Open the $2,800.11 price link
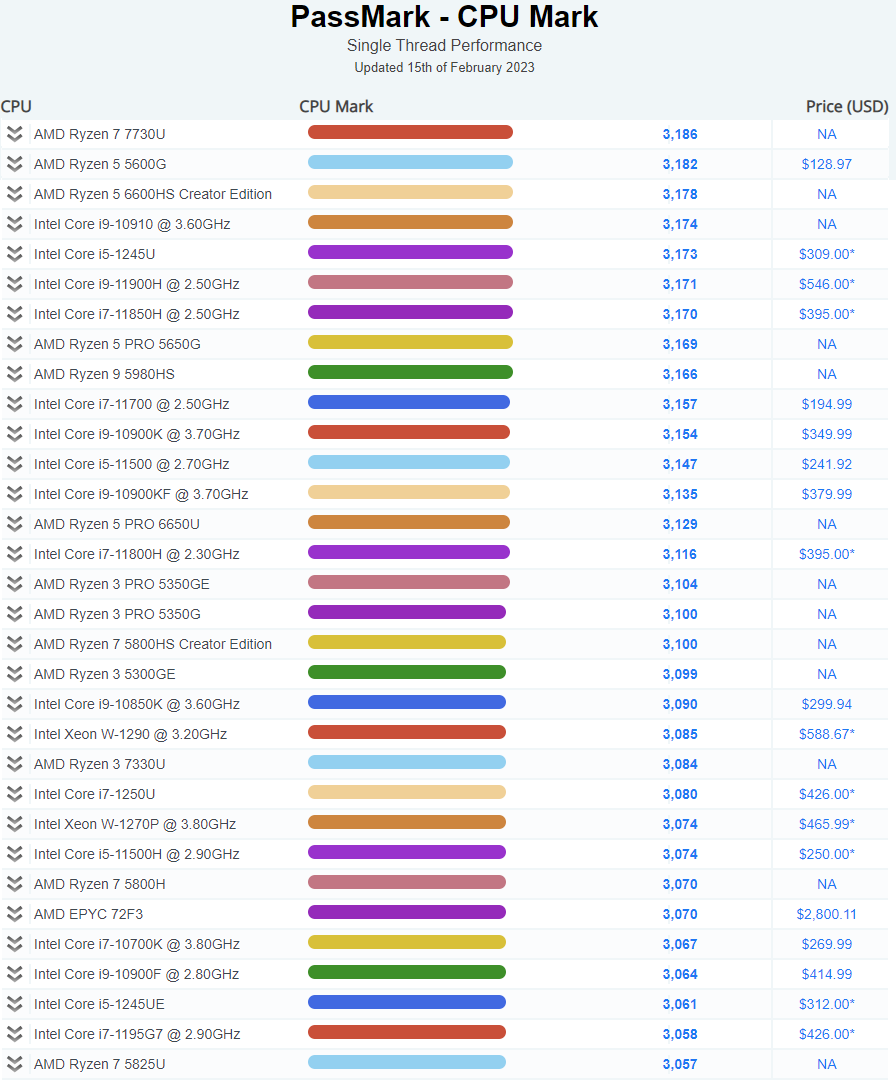Screen dimensions: 896x1083 point(826,914)
